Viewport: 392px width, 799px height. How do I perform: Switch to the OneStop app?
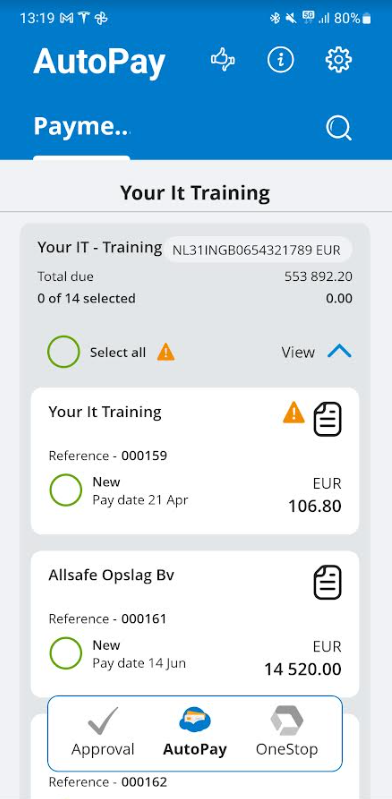pyautogui.click(x=286, y=733)
